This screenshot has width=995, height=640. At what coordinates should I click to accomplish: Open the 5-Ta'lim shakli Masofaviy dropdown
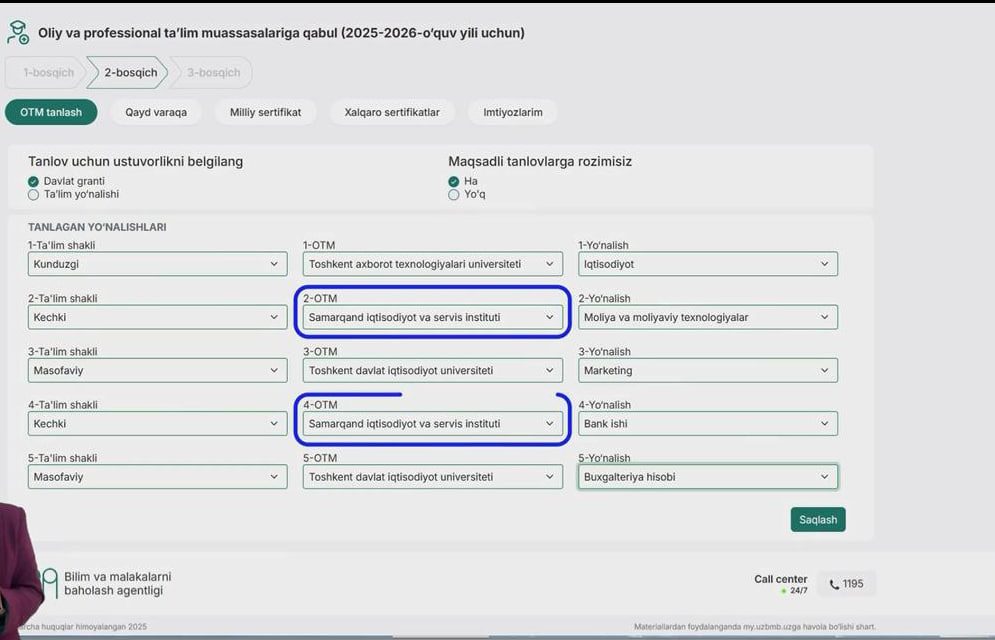[x=157, y=477]
